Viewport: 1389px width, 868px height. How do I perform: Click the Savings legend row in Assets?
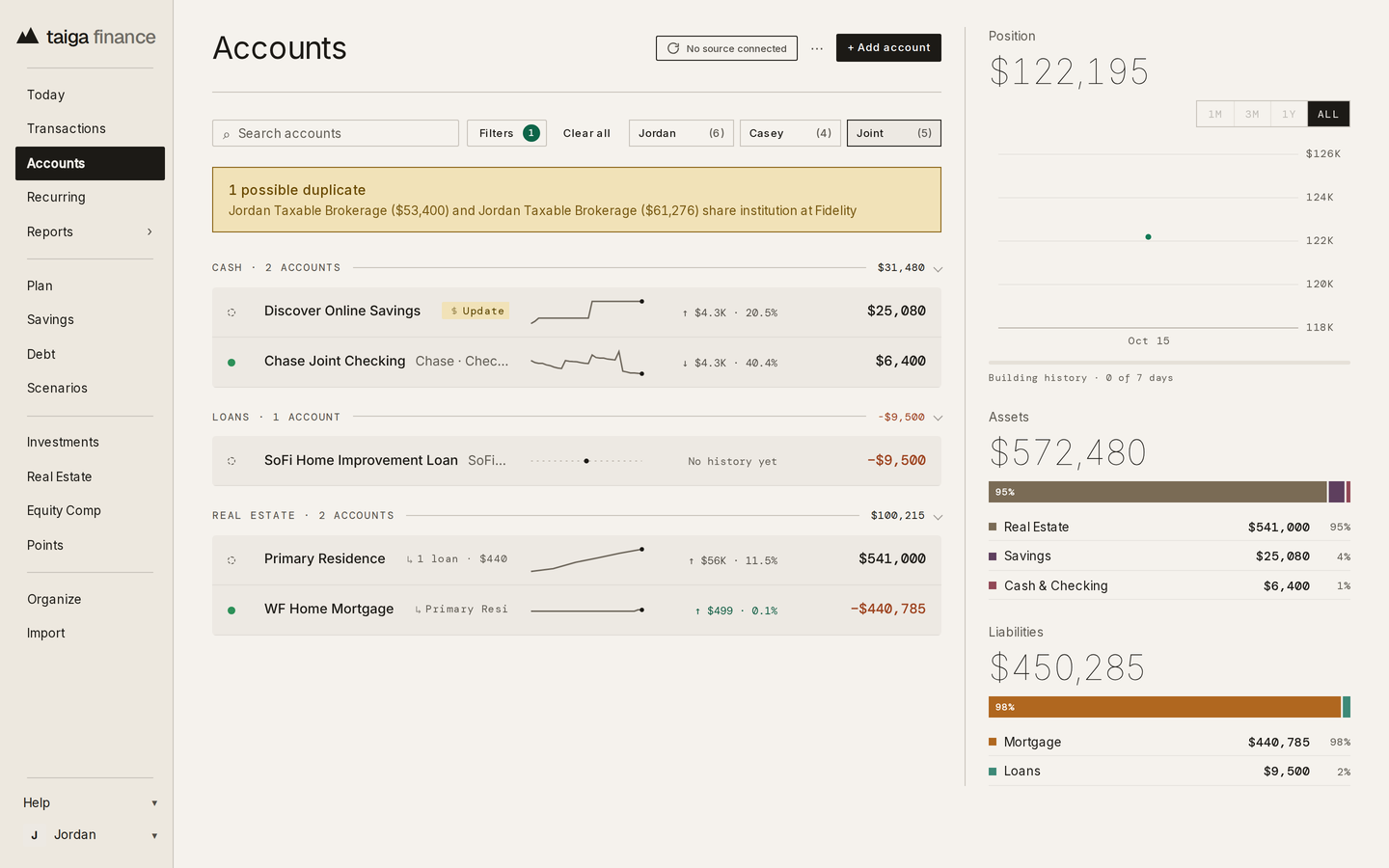click(1169, 556)
